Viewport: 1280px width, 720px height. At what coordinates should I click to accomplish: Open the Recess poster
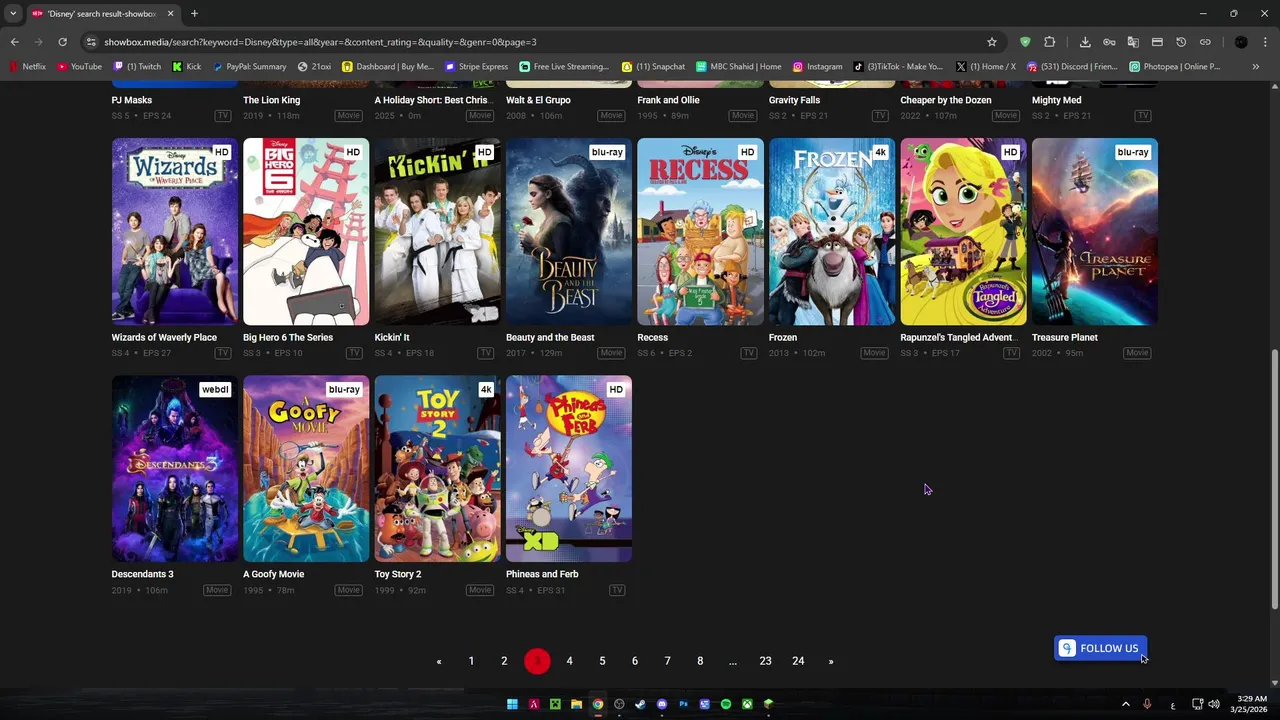(x=700, y=231)
